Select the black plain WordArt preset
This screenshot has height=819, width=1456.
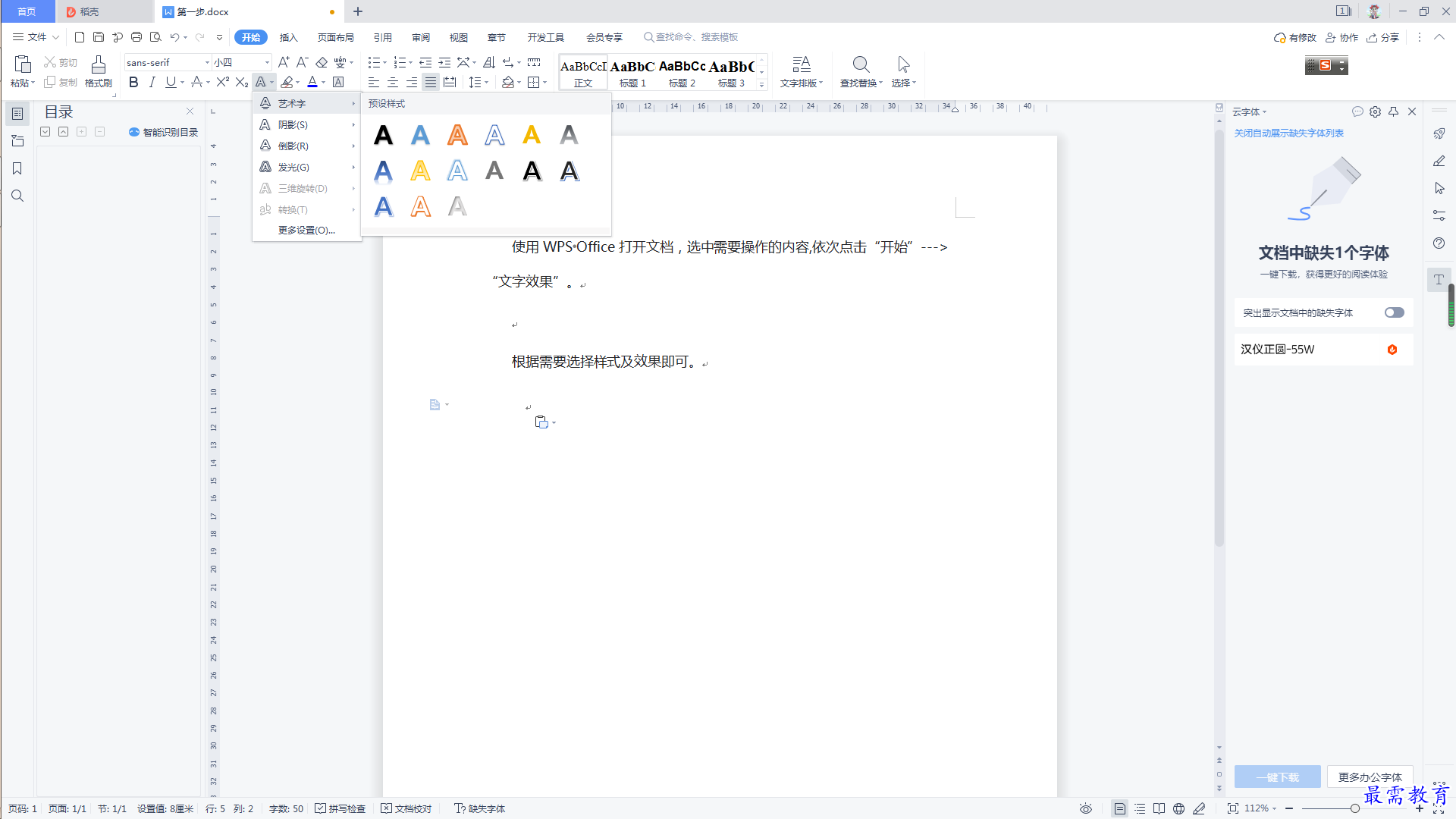click(x=383, y=135)
